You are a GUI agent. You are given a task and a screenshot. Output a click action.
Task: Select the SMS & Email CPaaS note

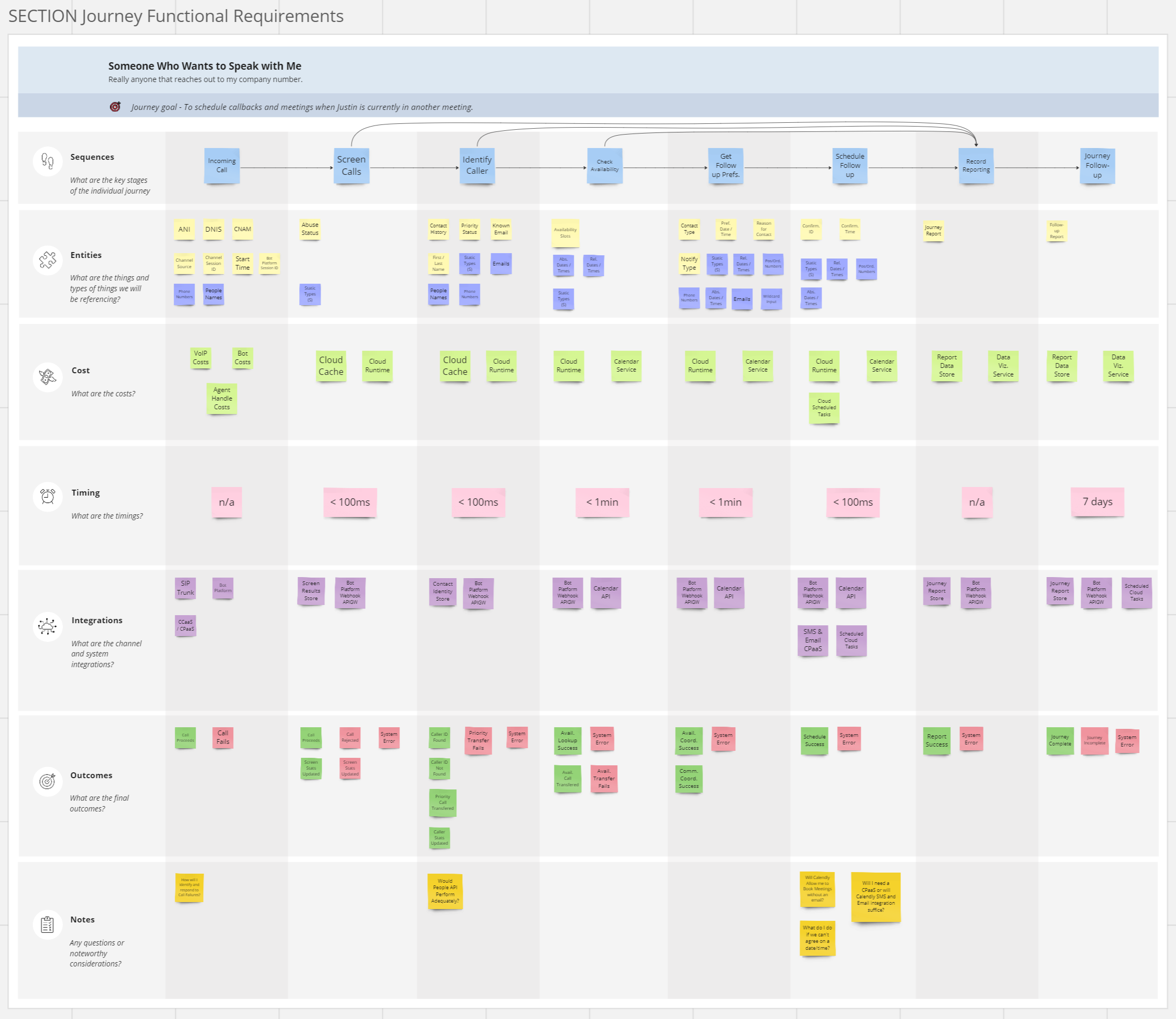pos(812,640)
